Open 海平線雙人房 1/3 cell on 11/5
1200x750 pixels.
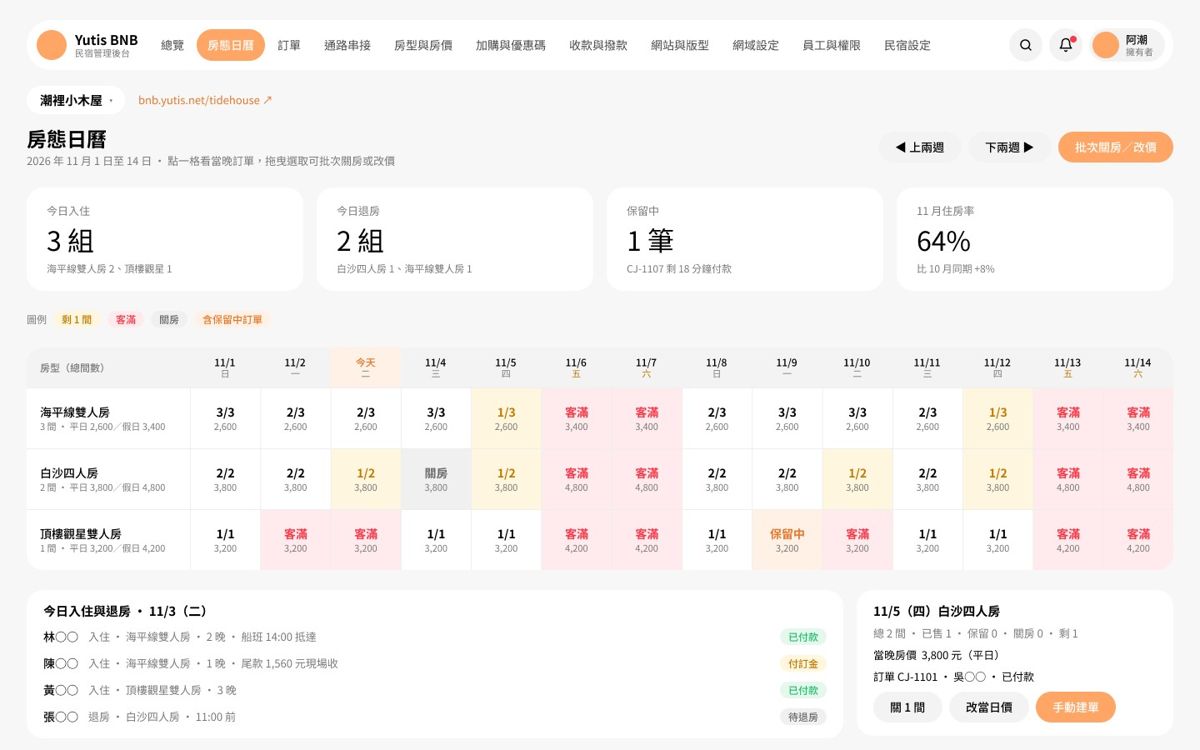(x=506, y=419)
